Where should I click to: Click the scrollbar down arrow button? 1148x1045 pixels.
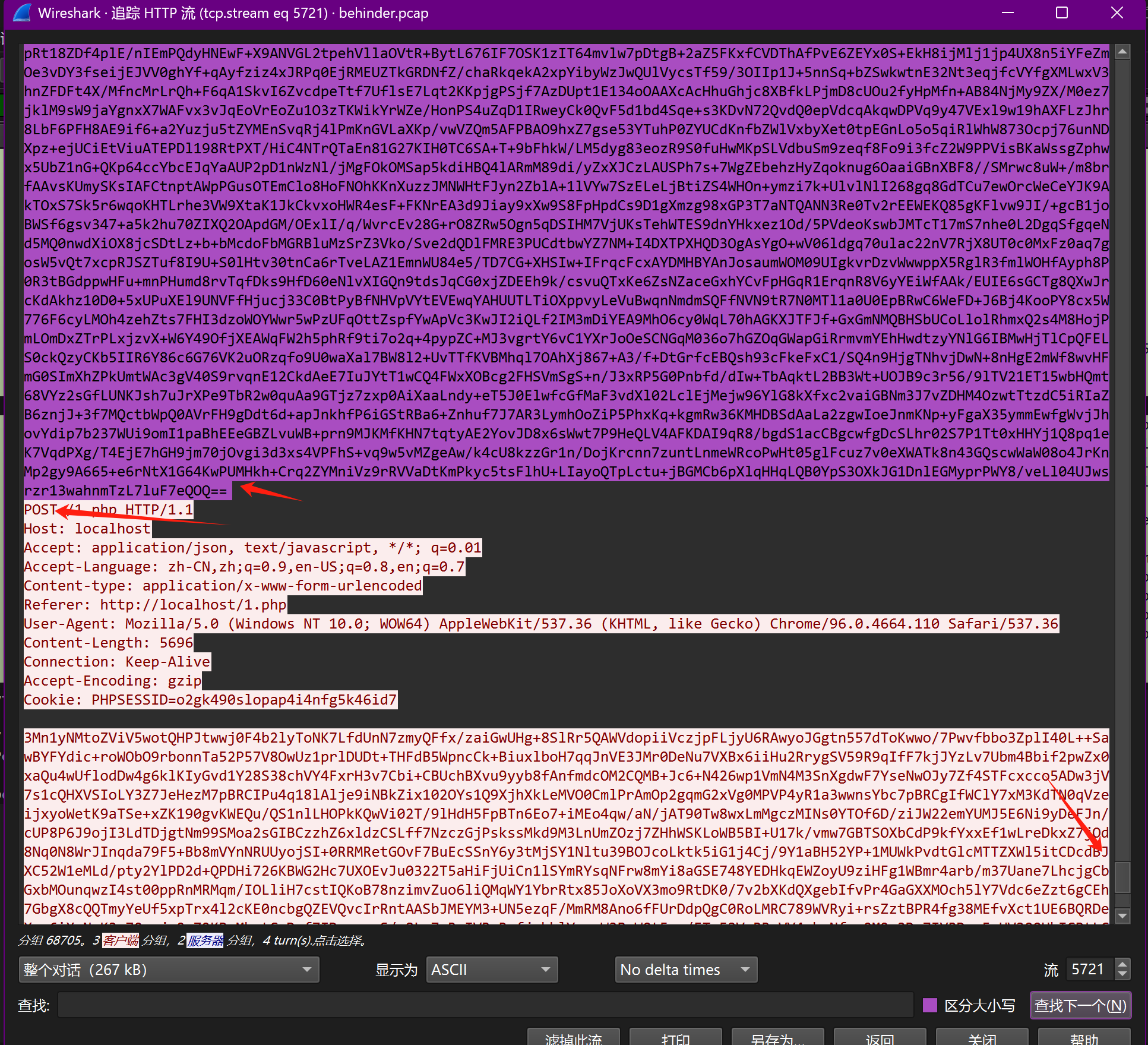[x=1122, y=915]
